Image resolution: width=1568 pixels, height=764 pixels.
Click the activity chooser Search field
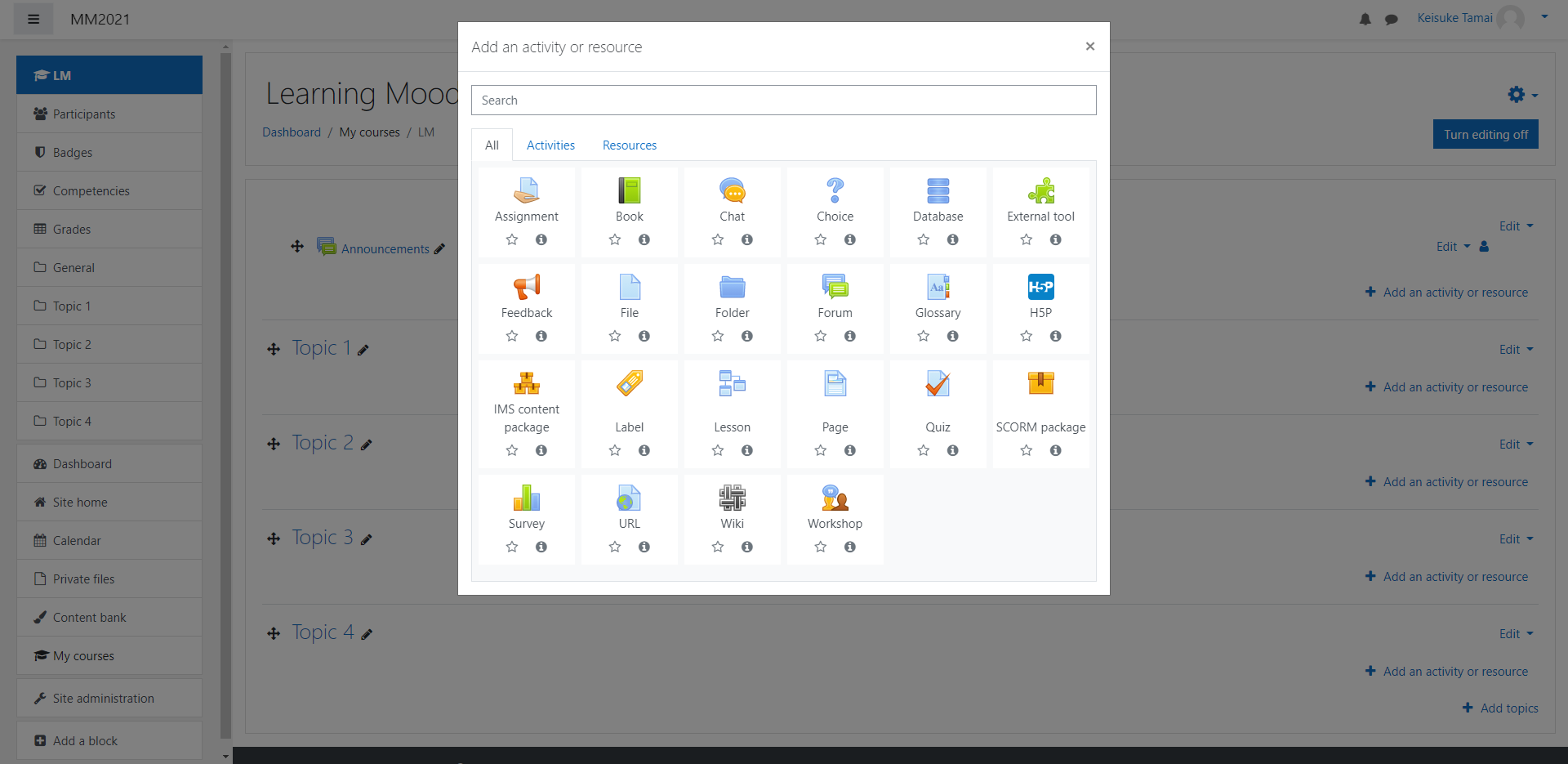point(784,100)
